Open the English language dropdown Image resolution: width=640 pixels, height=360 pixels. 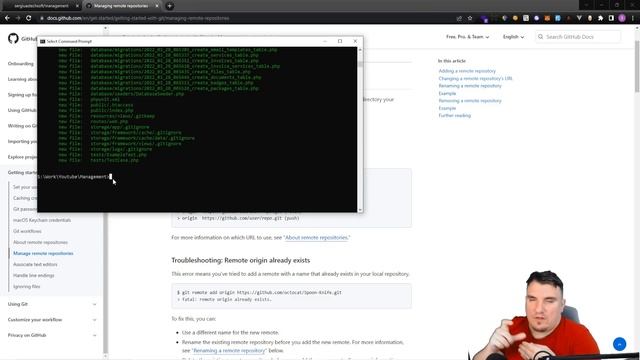(x=513, y=37)
